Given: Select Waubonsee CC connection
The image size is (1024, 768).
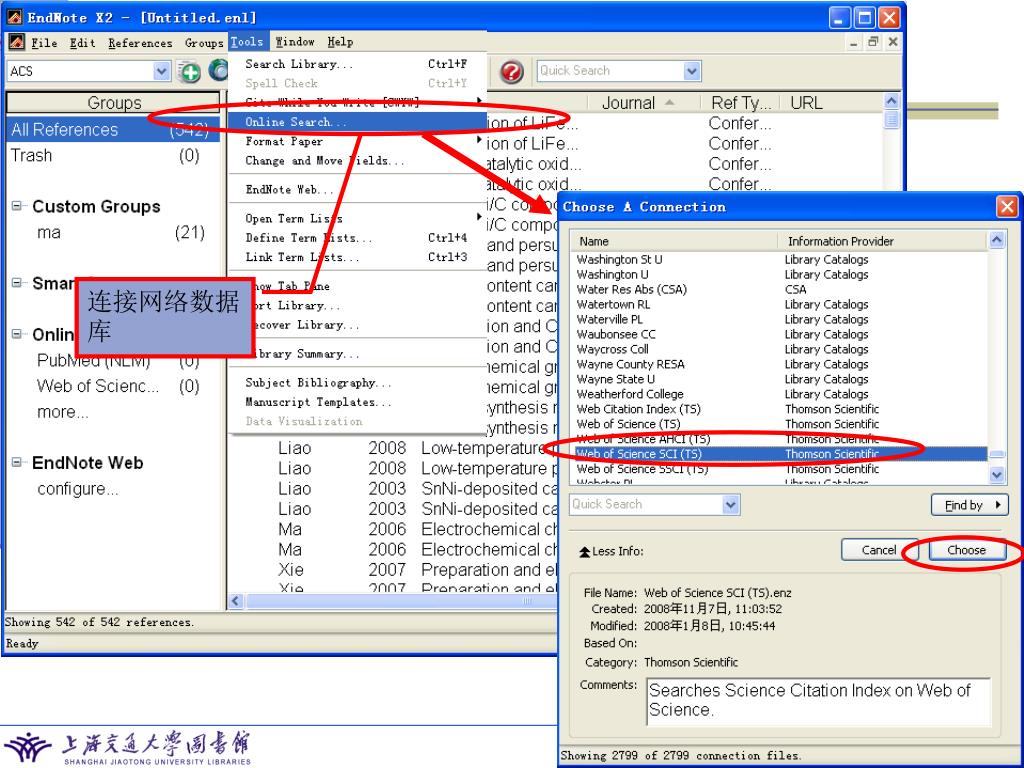Looking at the screenshot, I should (x=779, y=334).
